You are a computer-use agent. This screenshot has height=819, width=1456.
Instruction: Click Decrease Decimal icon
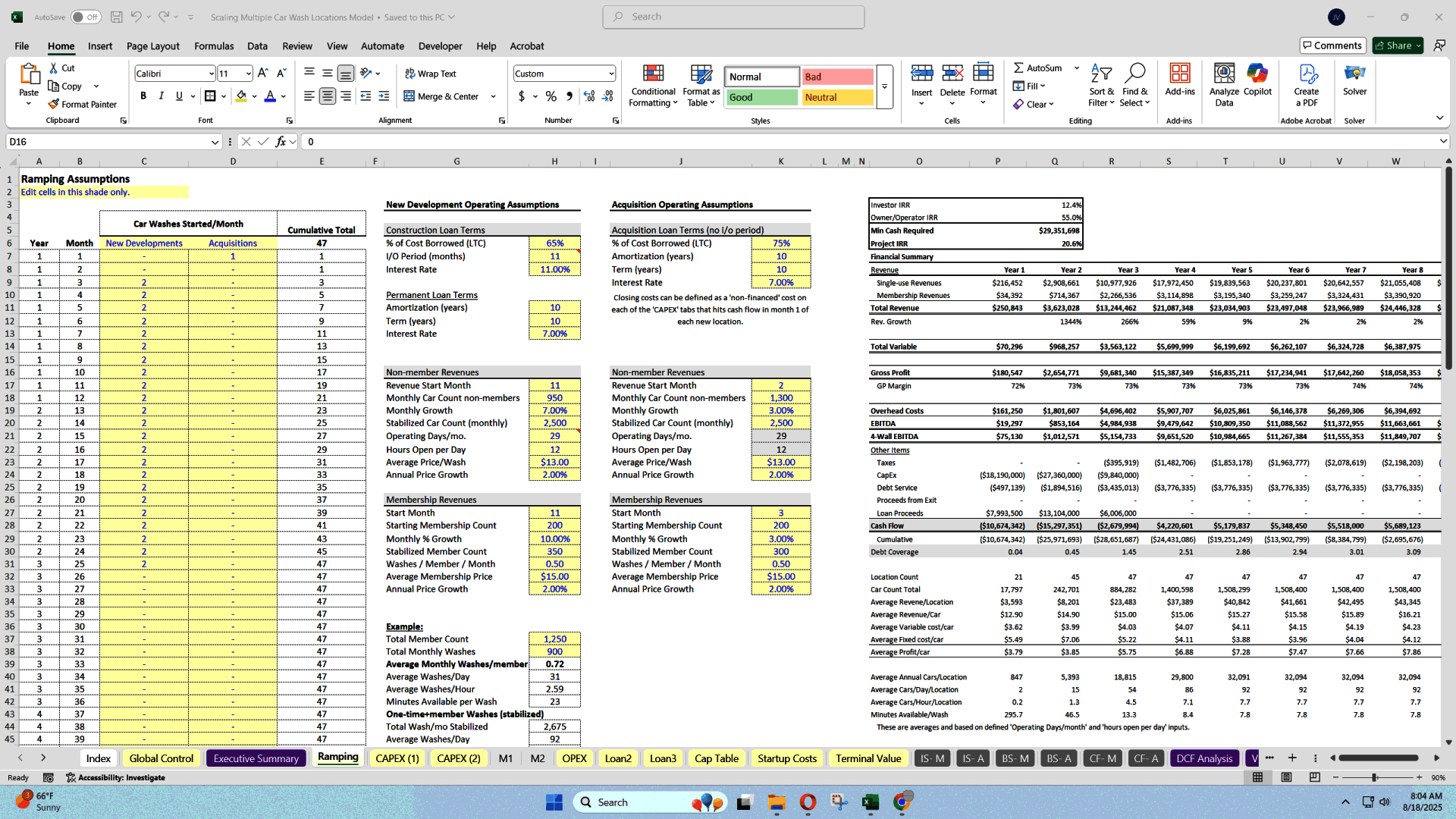point(607,96)
